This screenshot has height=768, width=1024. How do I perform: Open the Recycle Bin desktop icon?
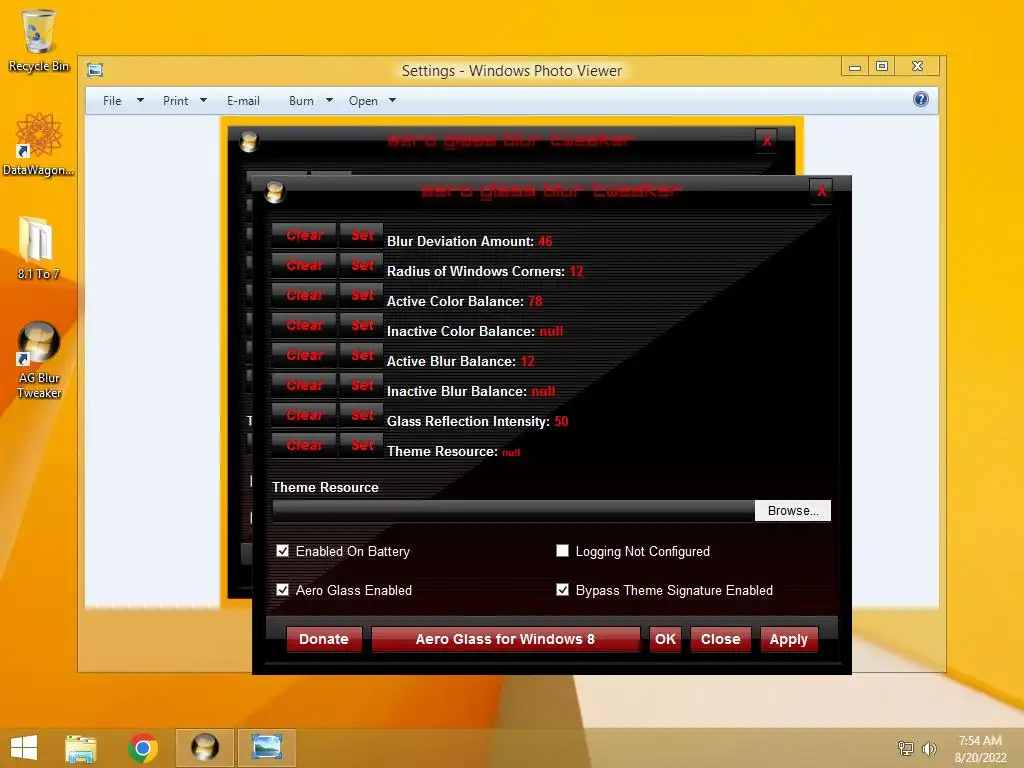pyautogui.click(x=39, y=39)
